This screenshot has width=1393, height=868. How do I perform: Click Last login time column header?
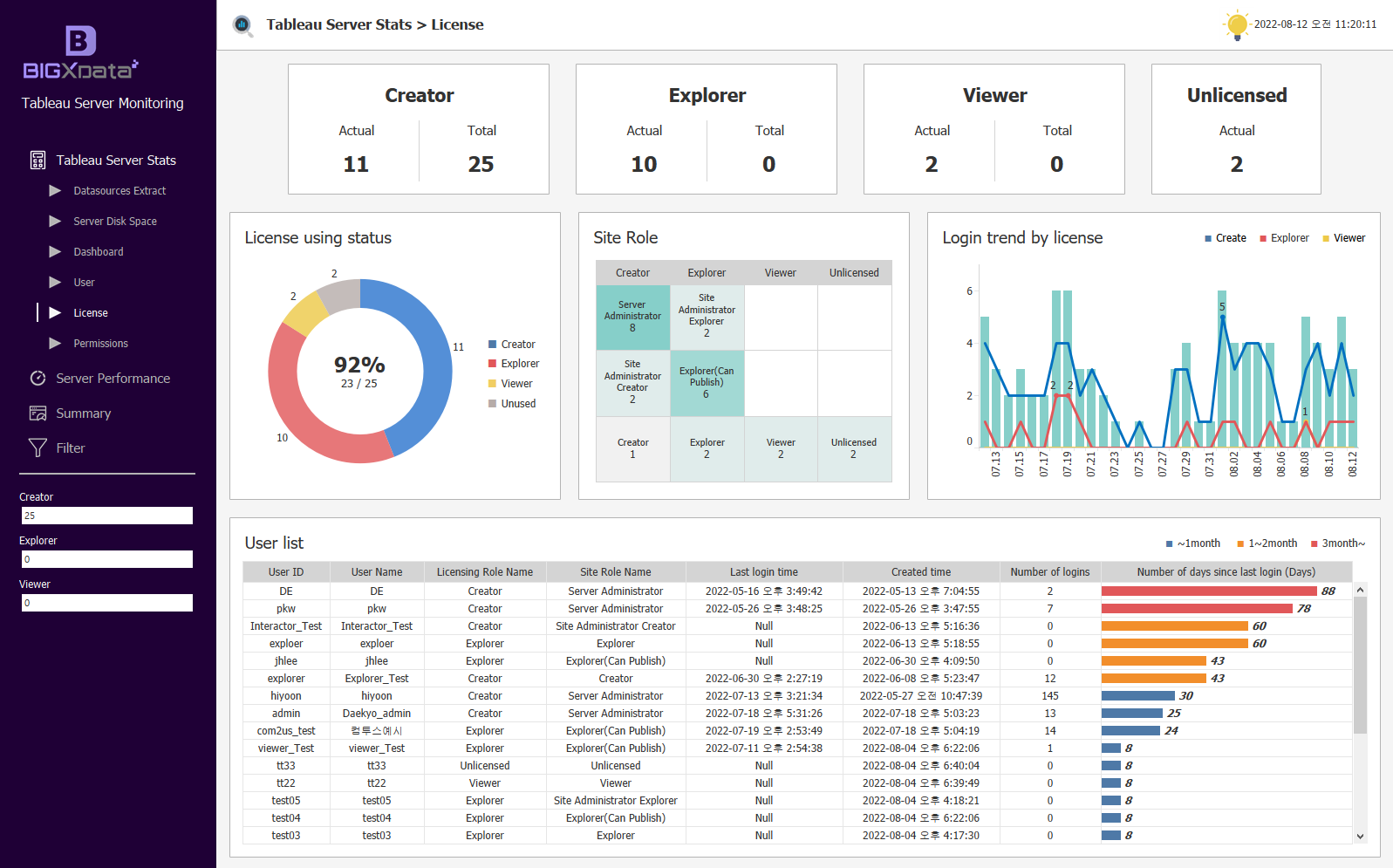pyautogui.click(x=764, y=572)
